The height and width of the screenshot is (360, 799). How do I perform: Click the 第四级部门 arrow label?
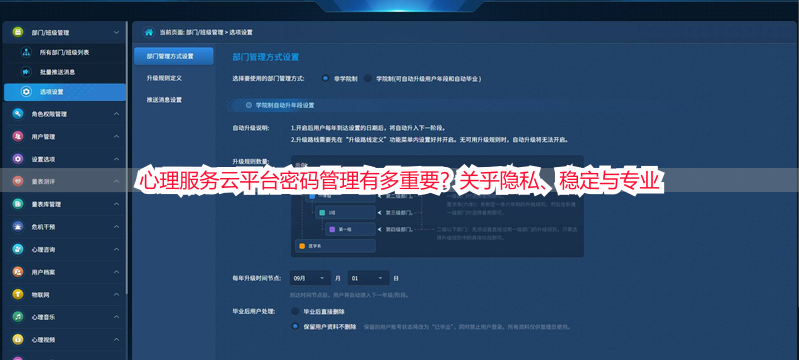tap(399, 229)
